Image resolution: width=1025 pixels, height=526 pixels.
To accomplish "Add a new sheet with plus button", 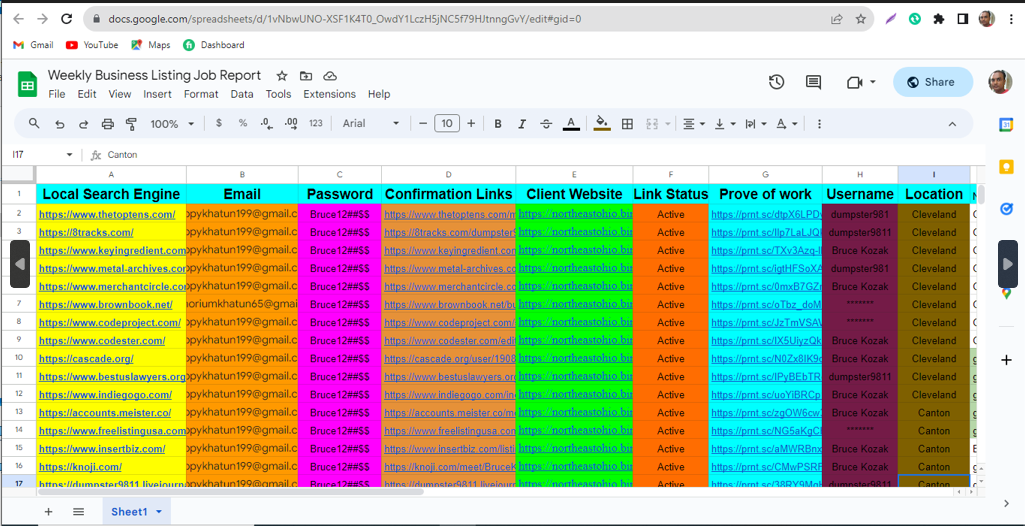I will [x=48, y=512].
